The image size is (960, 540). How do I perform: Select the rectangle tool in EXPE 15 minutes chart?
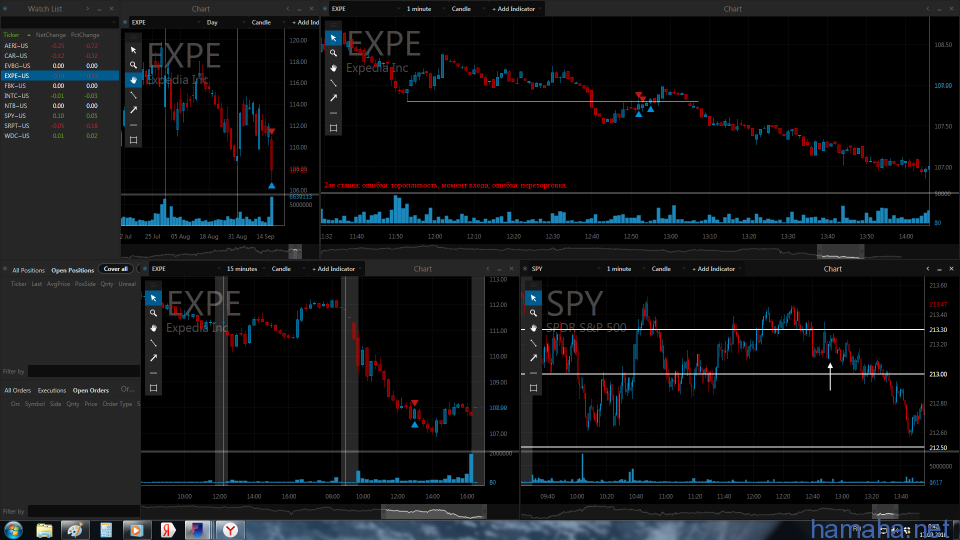[153, 388]
